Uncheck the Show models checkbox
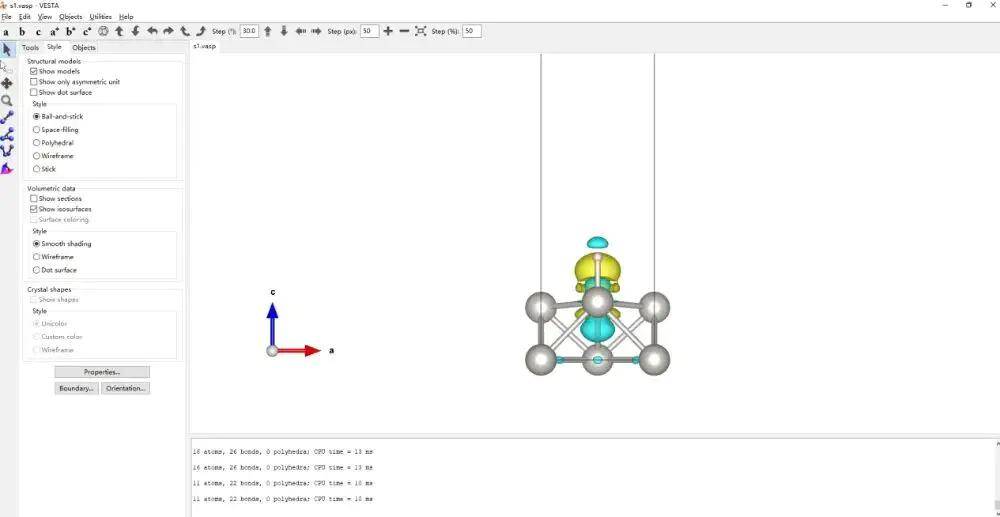Image resolution: width=1000 pixels, height=517 pixels. [34, 72]
